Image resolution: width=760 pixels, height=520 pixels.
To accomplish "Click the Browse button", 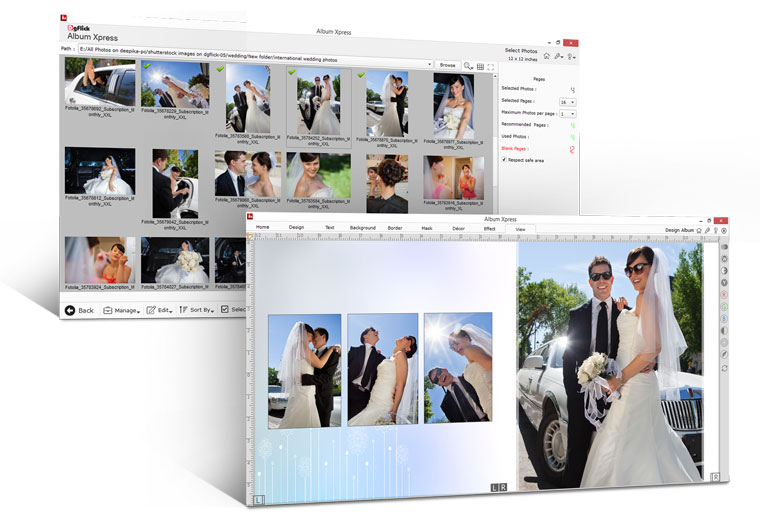I will pyautogui.click(x=447, y=65).
